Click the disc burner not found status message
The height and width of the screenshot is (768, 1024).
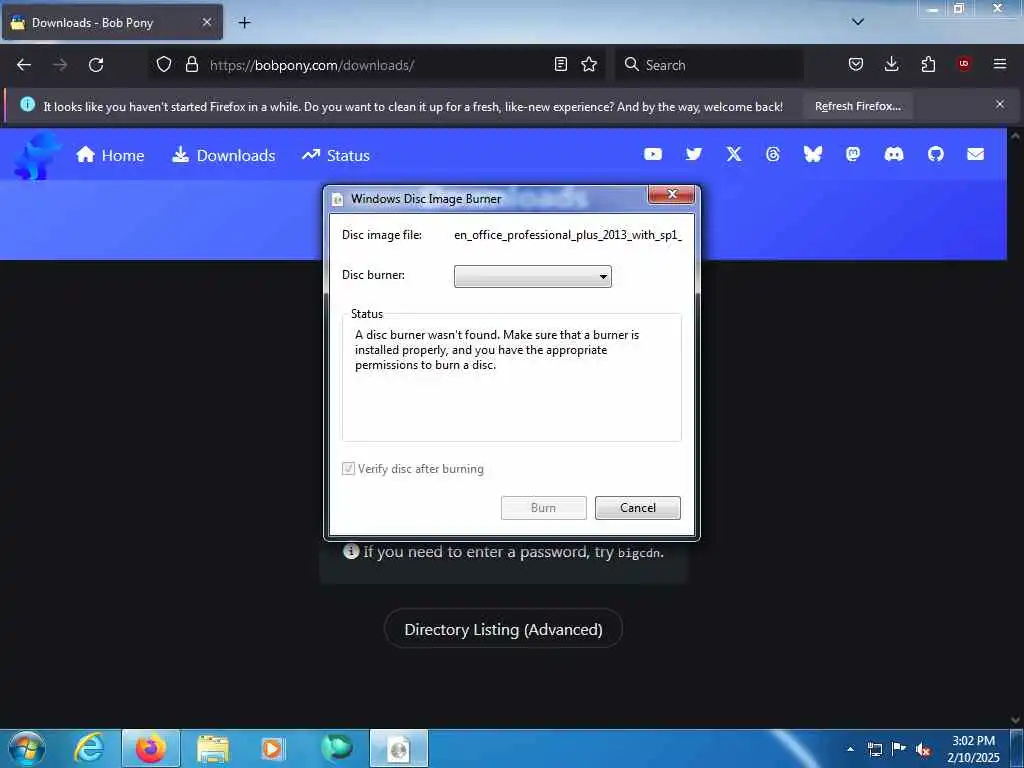pos(497,350)
